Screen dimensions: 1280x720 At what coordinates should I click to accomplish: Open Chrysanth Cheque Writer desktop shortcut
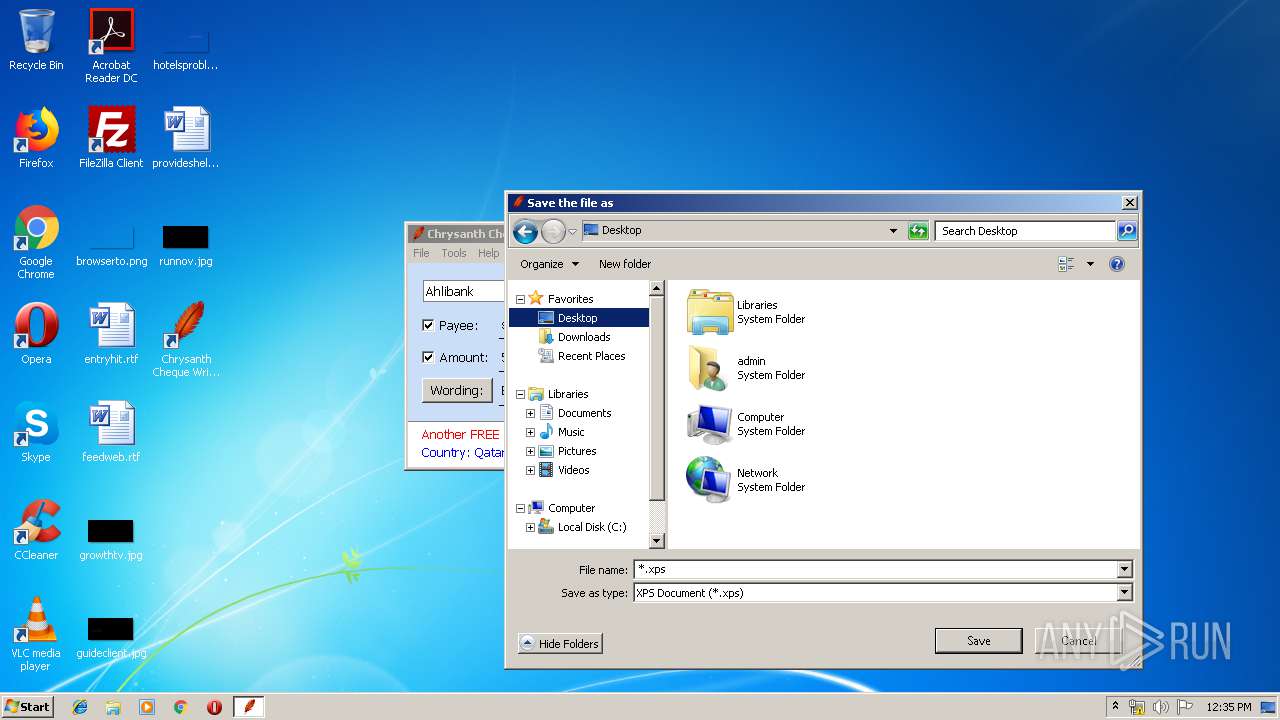(186, 340)
